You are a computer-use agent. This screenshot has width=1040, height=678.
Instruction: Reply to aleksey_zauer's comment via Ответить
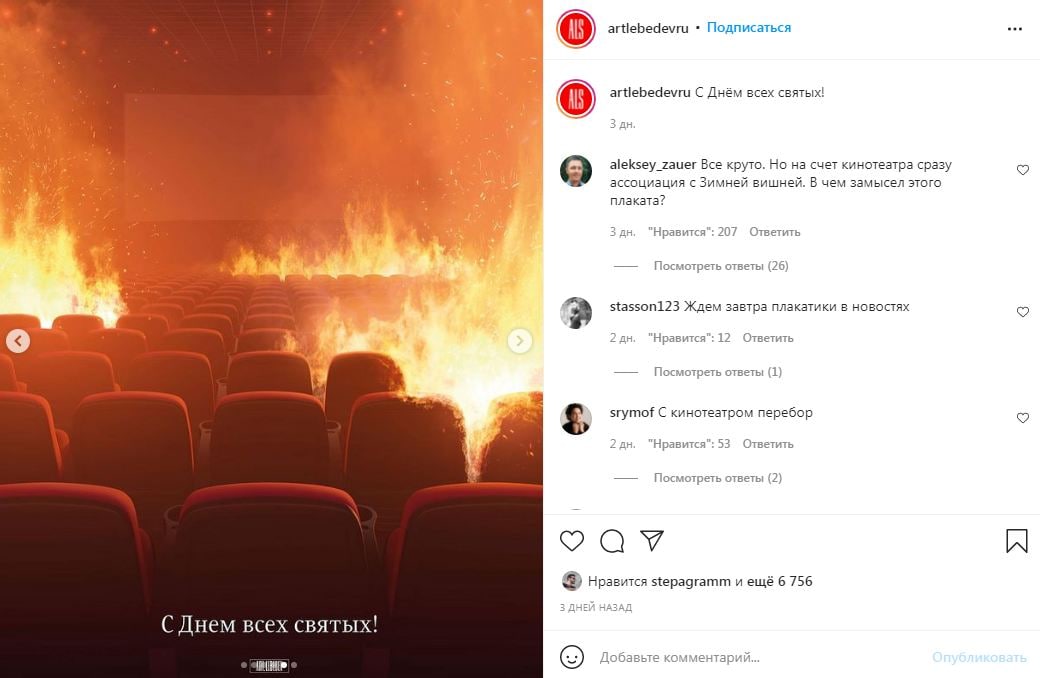click(775, 232)
